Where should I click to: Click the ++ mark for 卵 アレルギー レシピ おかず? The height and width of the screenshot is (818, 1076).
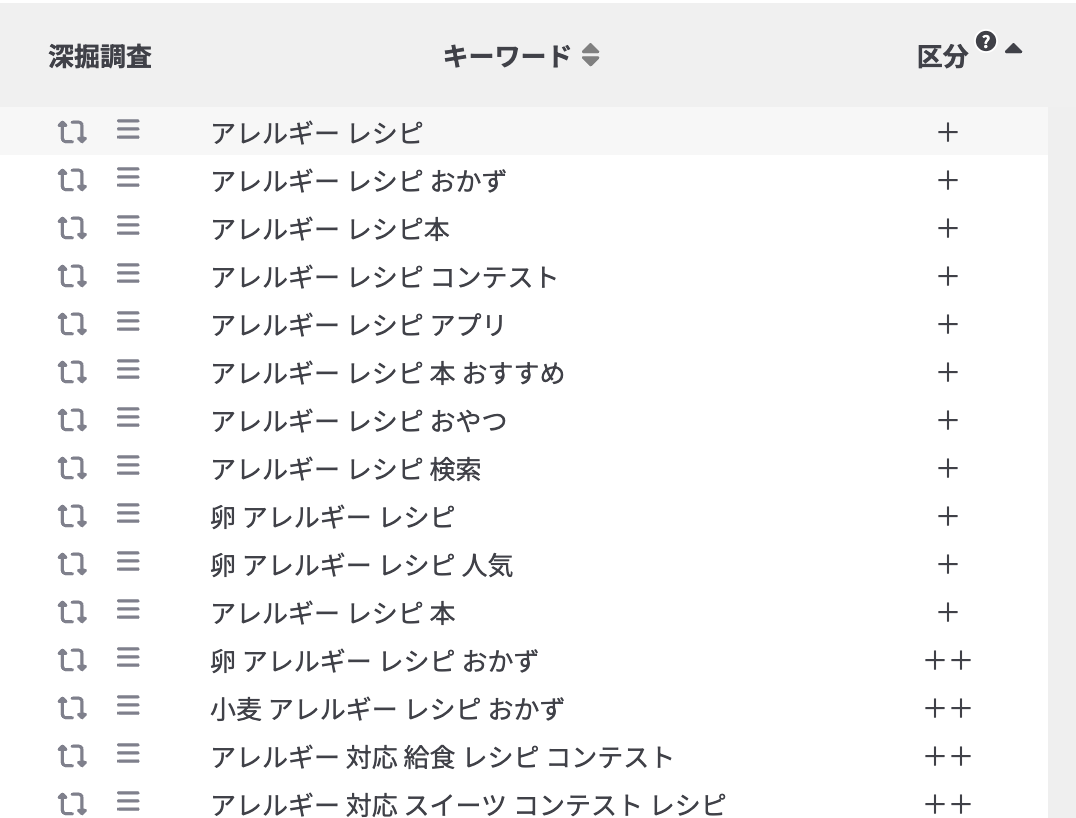coord(947,660)
